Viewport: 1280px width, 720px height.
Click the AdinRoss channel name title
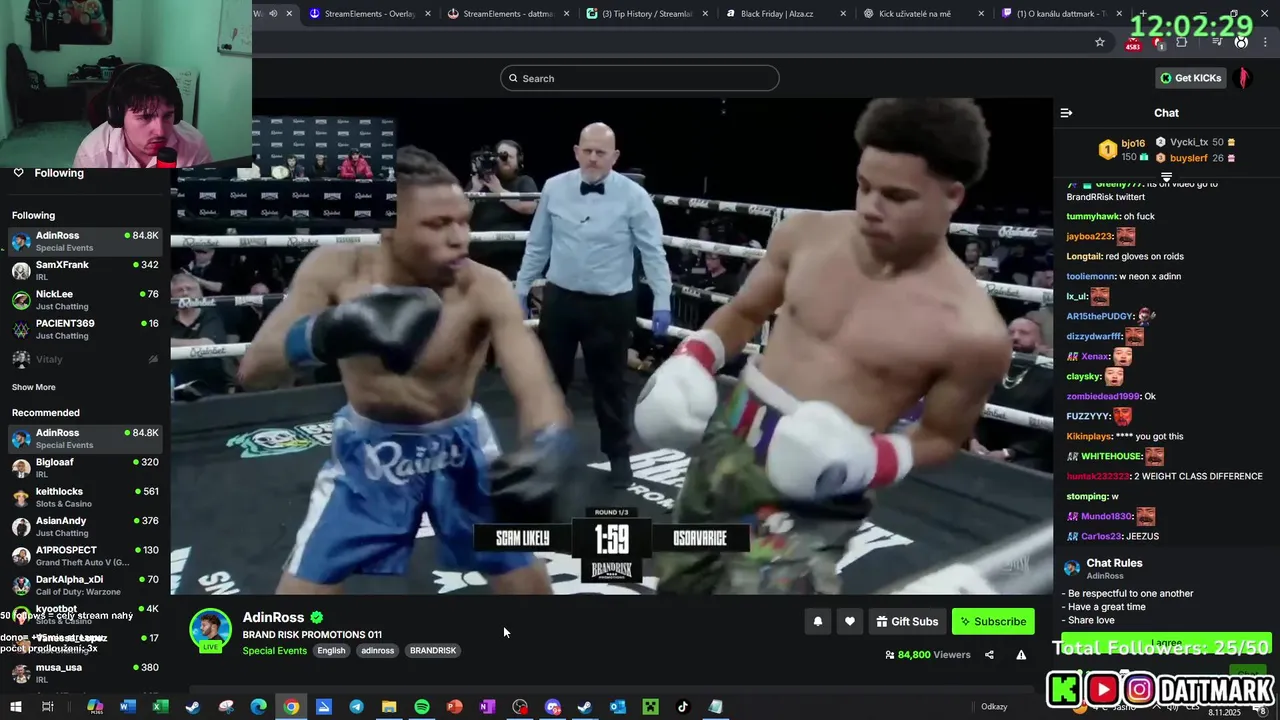273,617
